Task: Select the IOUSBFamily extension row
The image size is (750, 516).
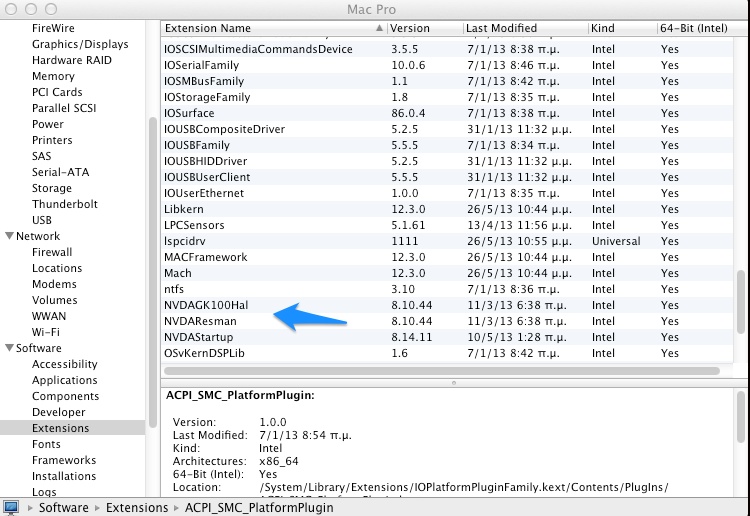Action: pyautogui.click(x=447, y=145)
